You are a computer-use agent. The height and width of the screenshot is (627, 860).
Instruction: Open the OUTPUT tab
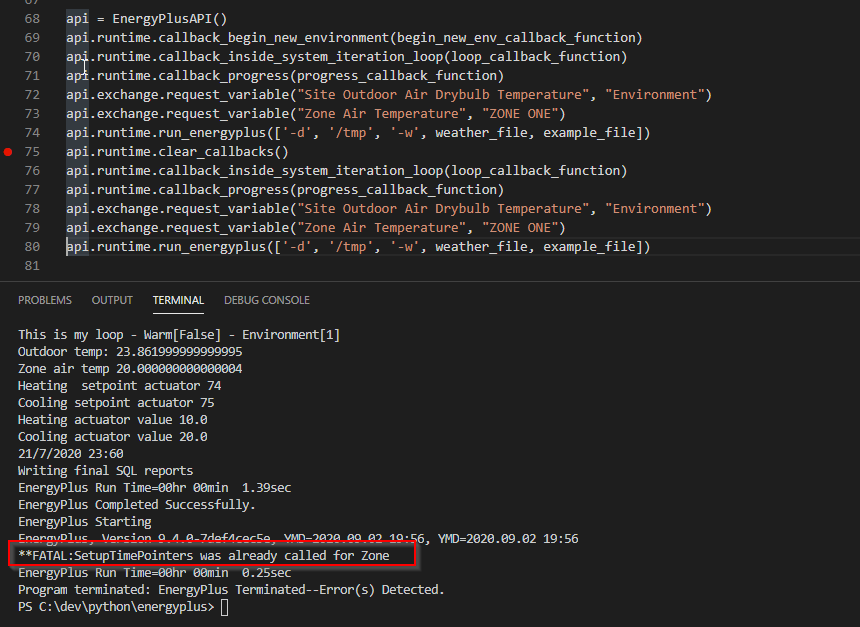click(112, 300)
